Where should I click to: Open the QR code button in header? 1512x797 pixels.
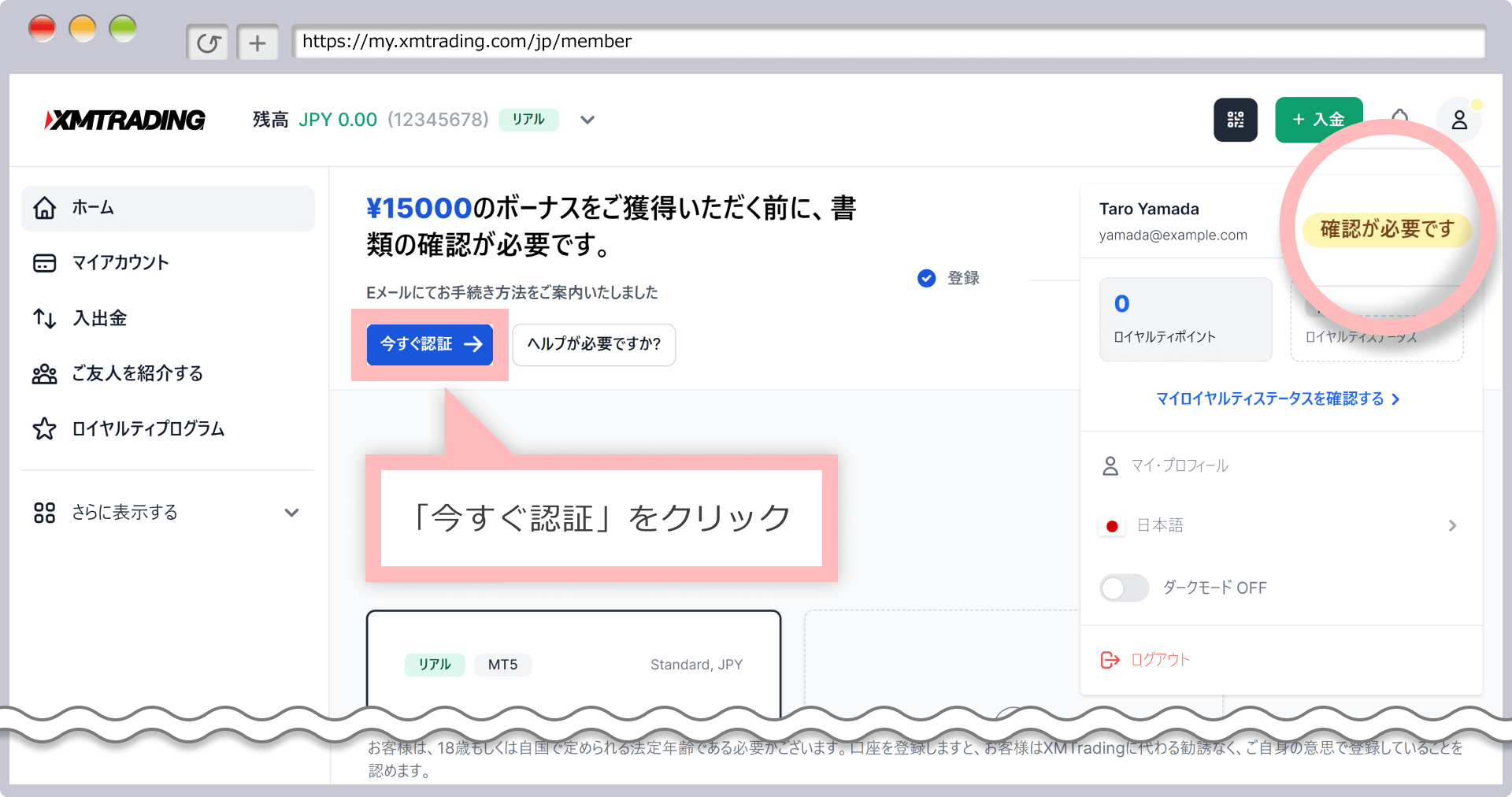point(1235,120)
